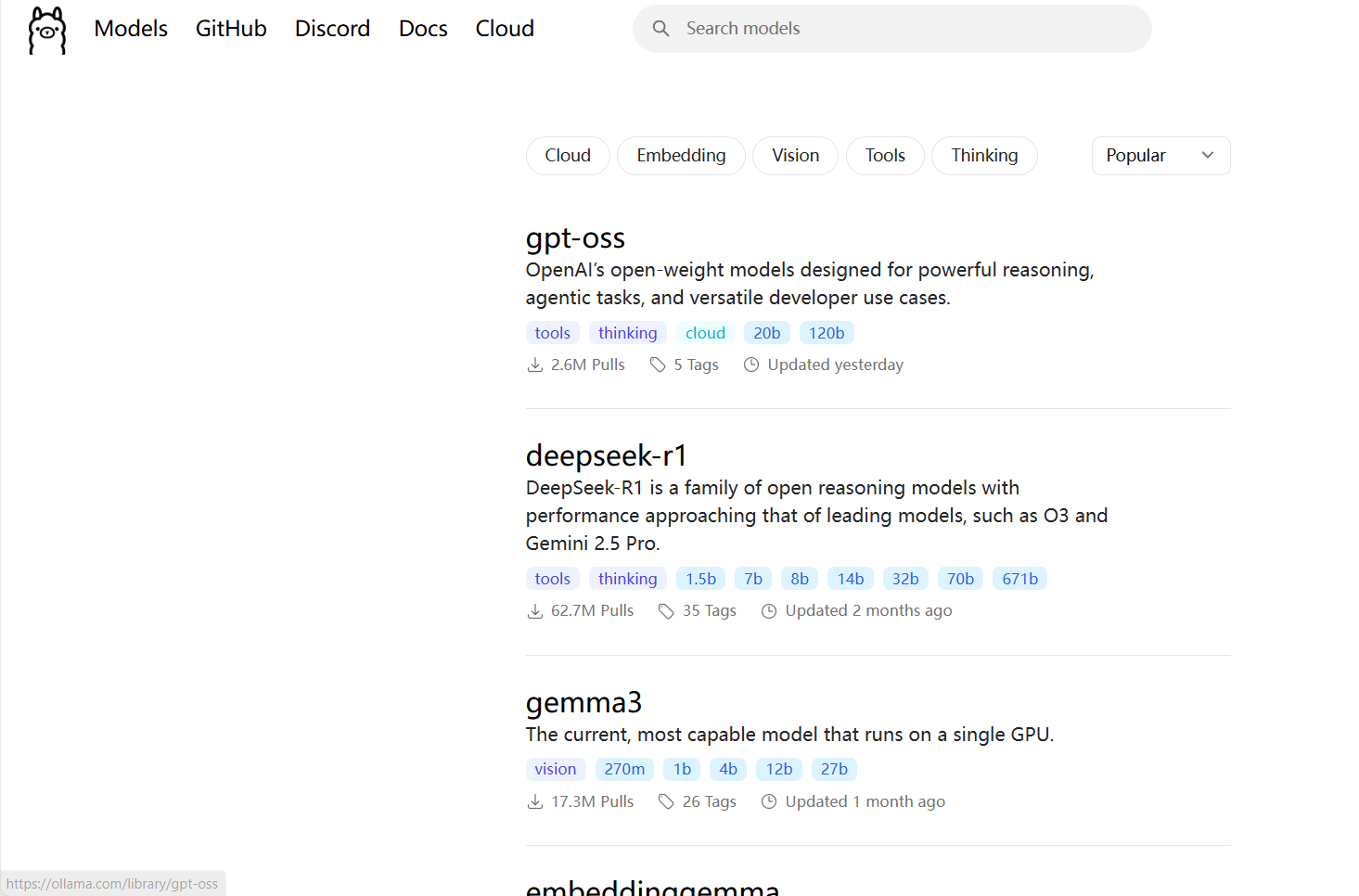Focus the Search models field
This screenshot has width=1359, height=896.
[892, 29]
